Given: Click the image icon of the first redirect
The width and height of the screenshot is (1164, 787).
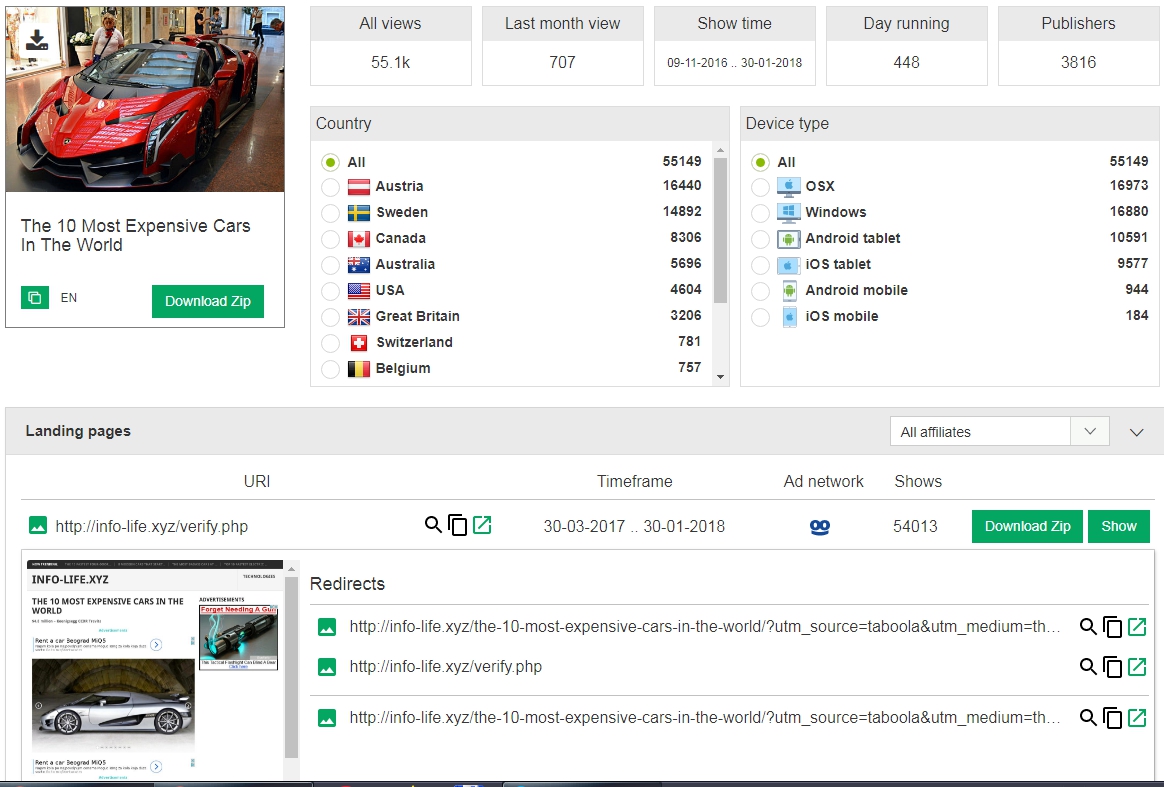Looking at the screenshot, I should (x=327, y=627).
